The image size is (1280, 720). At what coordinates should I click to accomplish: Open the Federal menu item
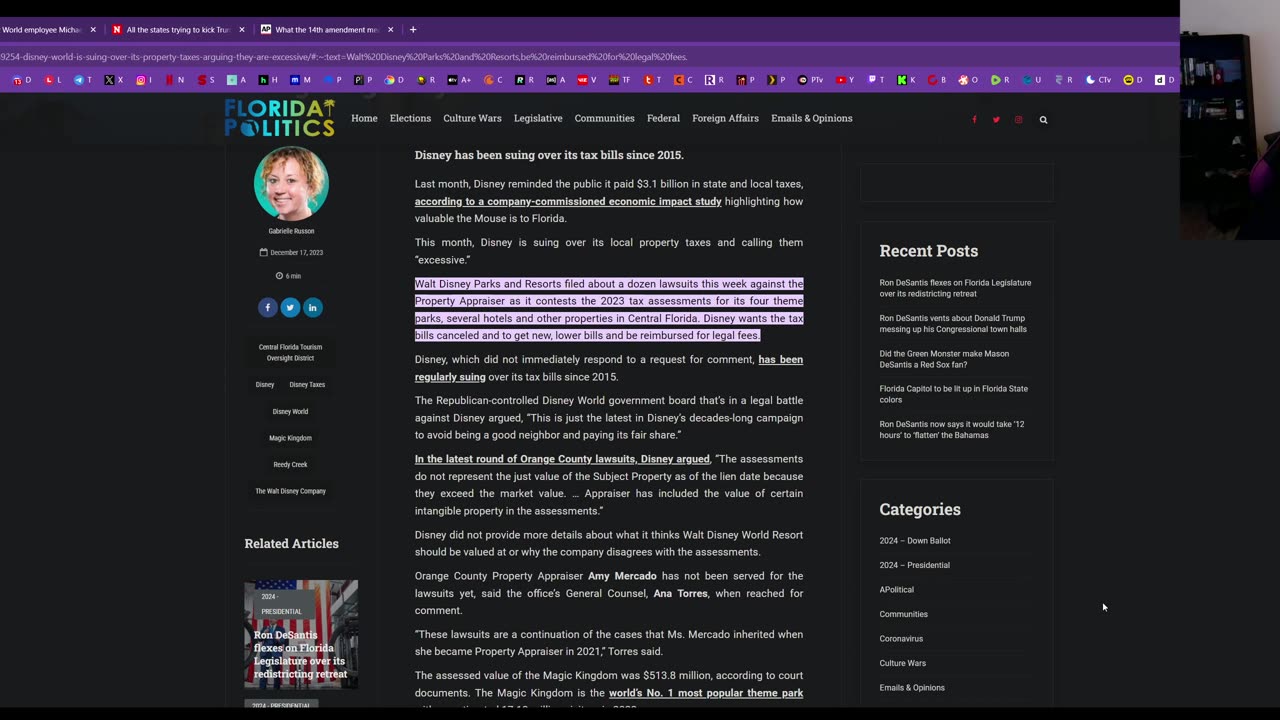point(663,118)
